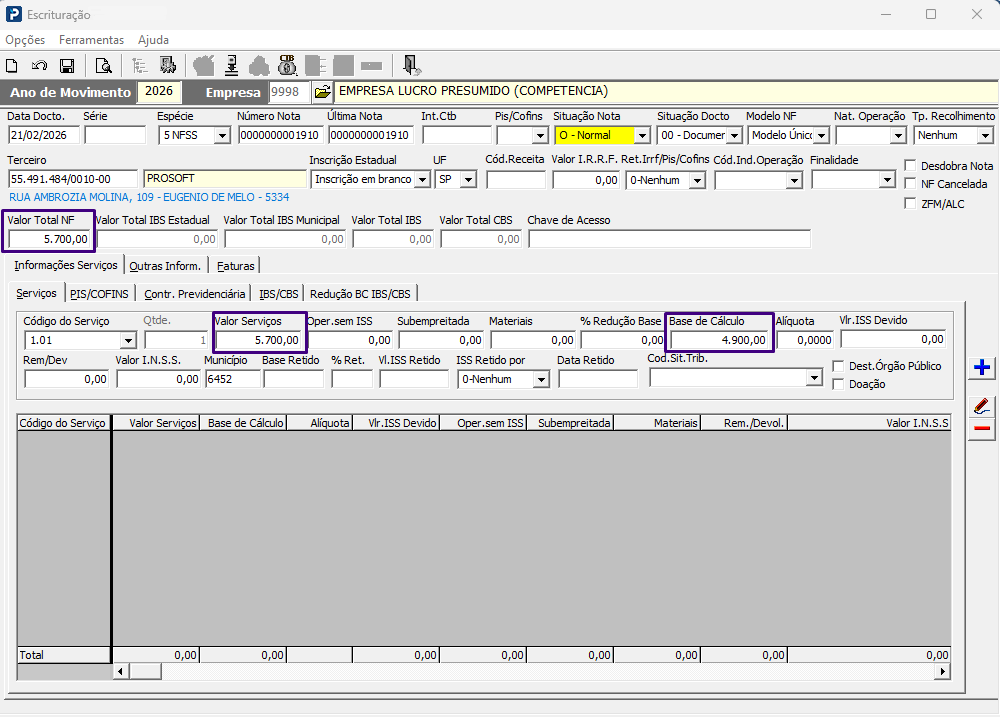Viewport: 1000px width, 717px height.
Task: Focus the Valor Total NF field
Action: tap(49, 239)
